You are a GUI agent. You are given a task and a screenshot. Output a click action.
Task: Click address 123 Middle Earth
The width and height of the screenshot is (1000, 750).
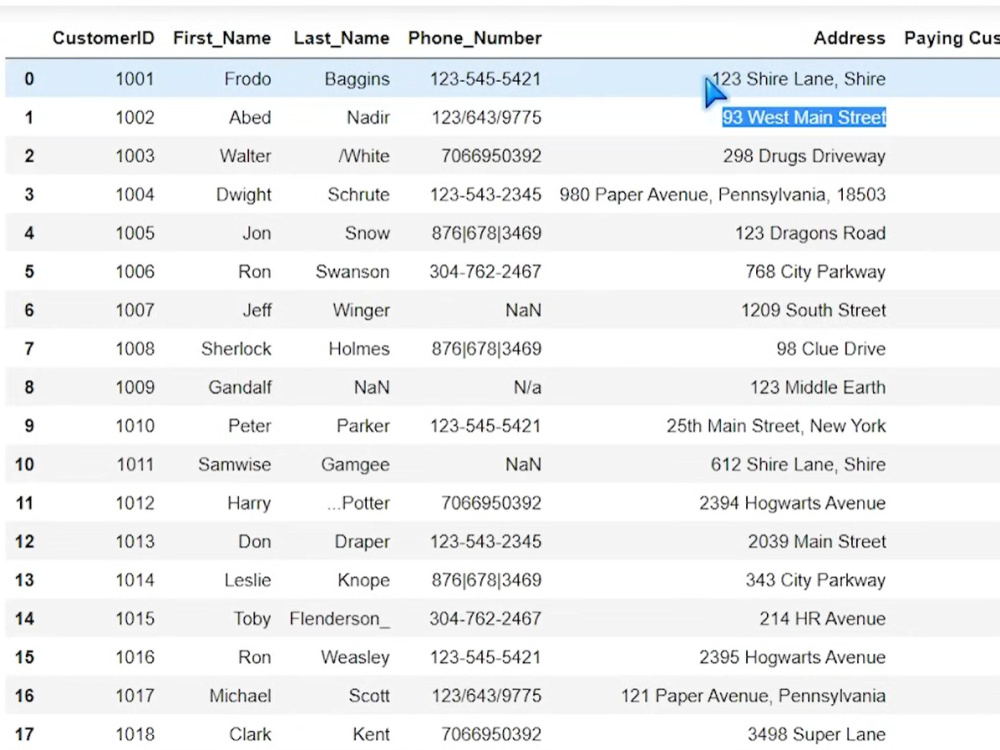[818, 388]
